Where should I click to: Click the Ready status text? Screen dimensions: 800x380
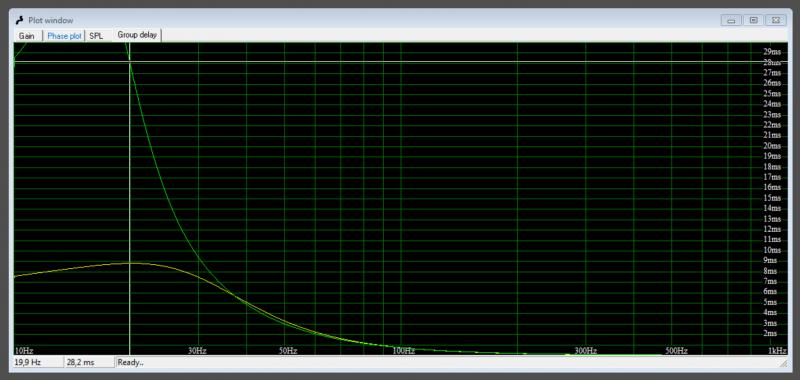pyautogui.click(x=131, y=362)
